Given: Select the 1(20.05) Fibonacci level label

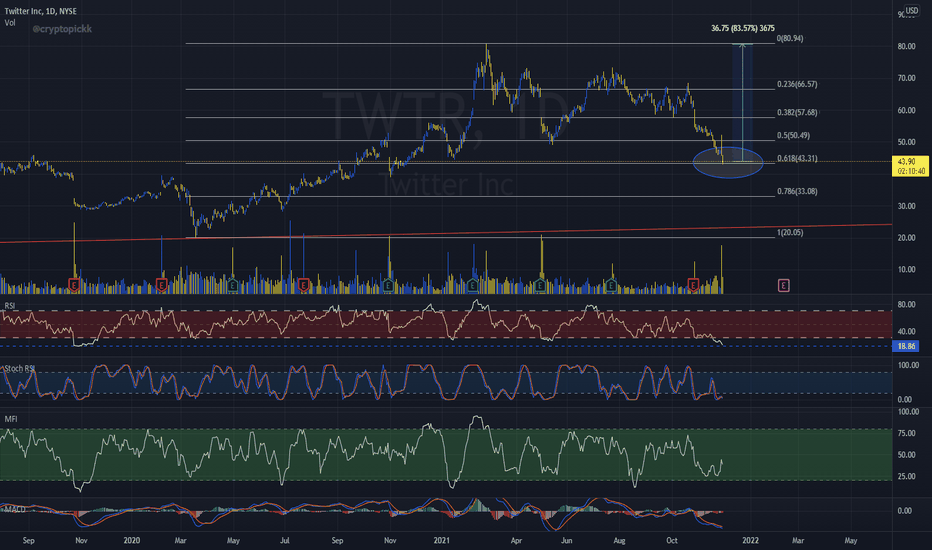Looking at the screenshot, I should point(791,232).
